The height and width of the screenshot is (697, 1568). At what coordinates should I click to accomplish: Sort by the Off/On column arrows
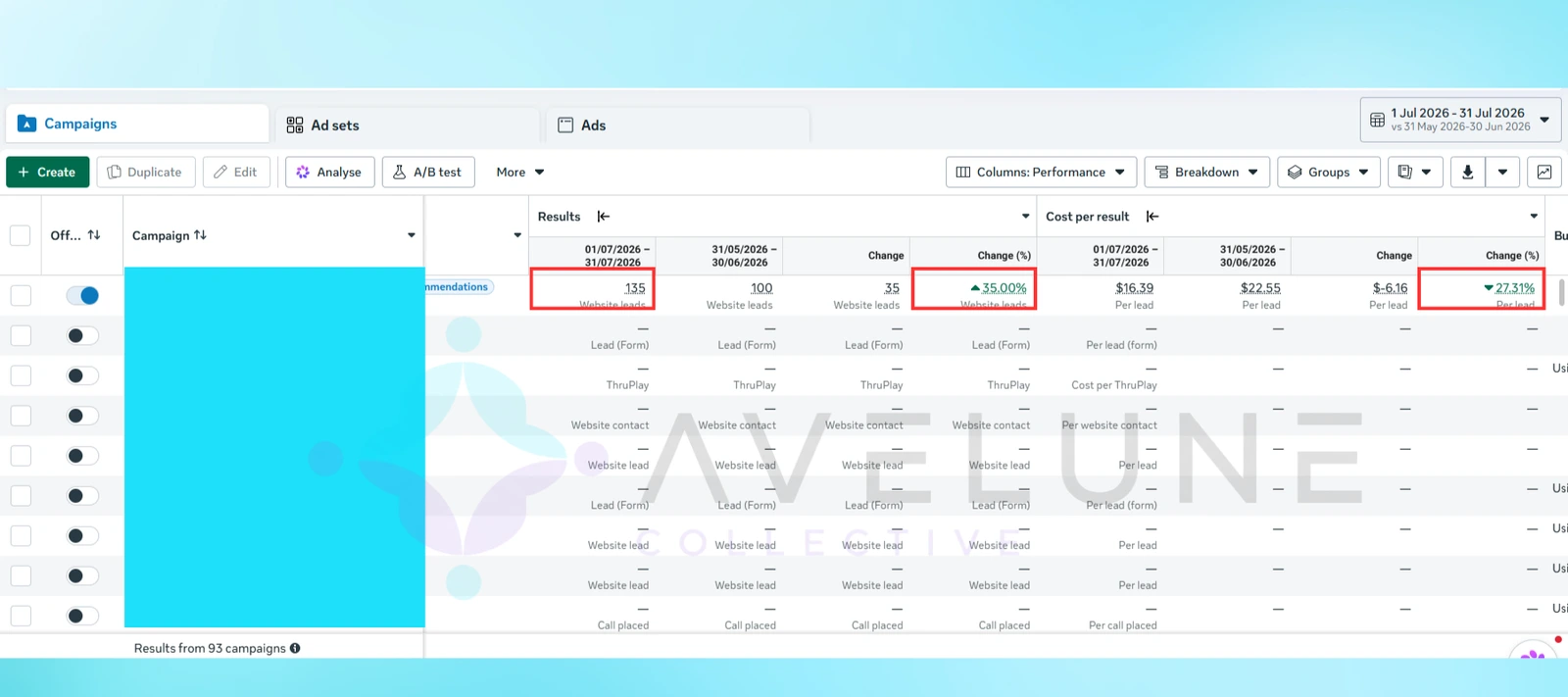(94, 235)
